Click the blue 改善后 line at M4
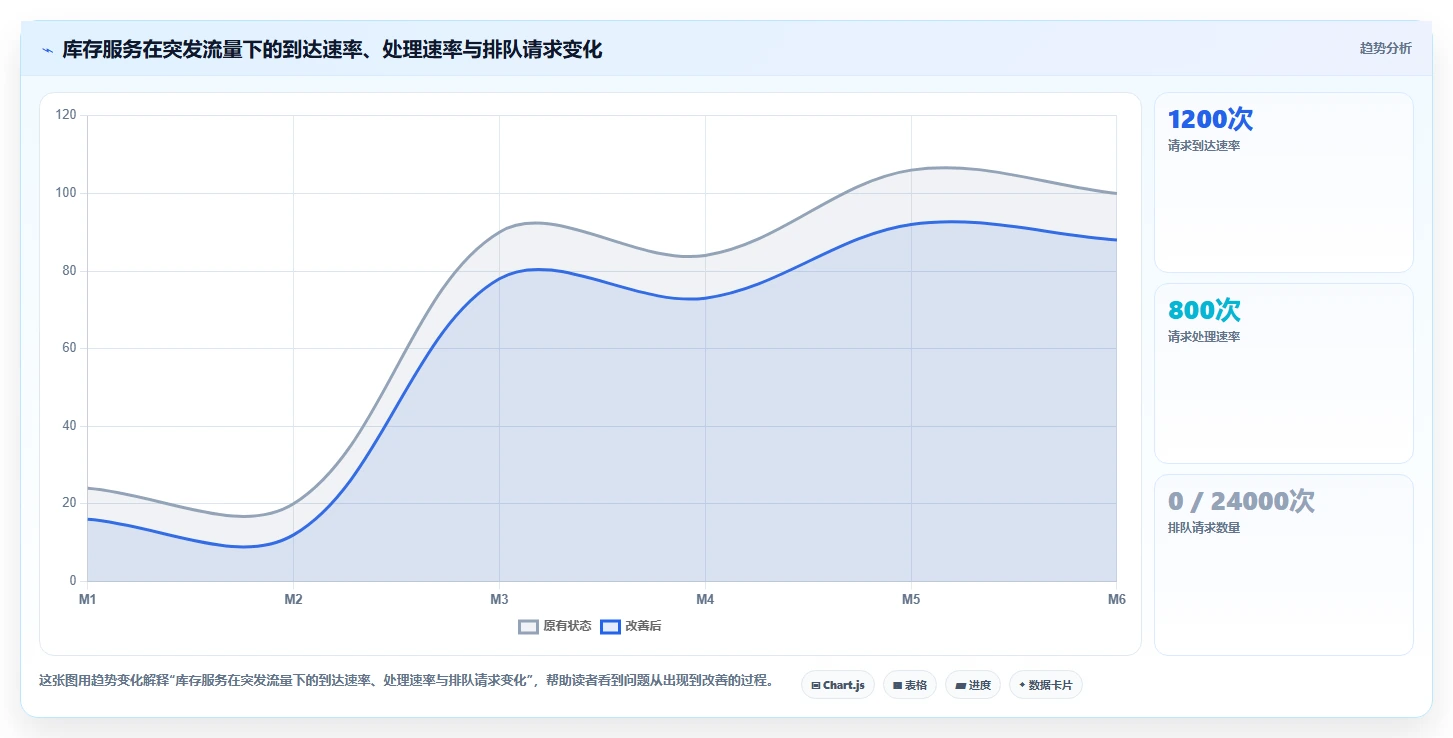This screenshot has width=1453, height=738. click(705, 298)
